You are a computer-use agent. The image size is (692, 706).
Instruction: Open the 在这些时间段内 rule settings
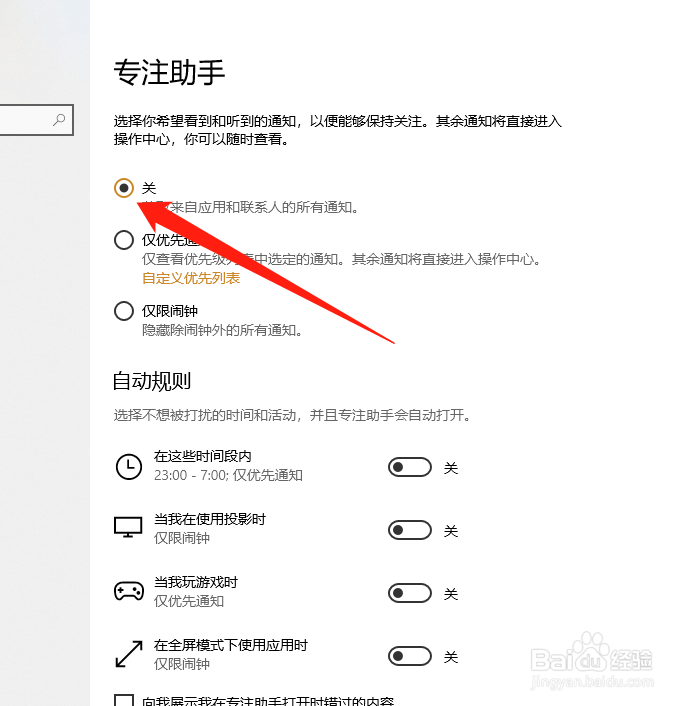228,466
